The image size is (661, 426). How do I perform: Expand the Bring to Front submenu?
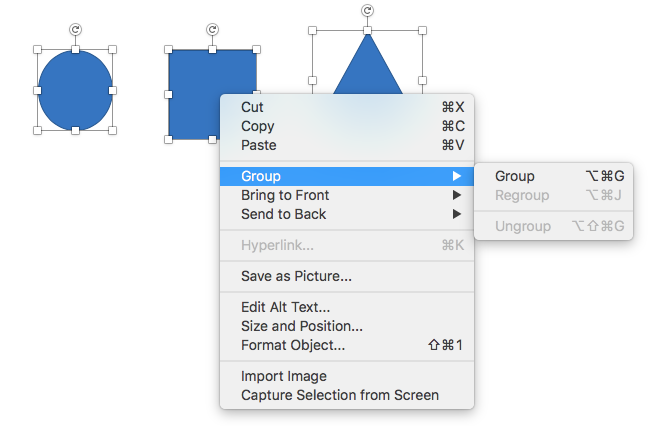[284, 195]
